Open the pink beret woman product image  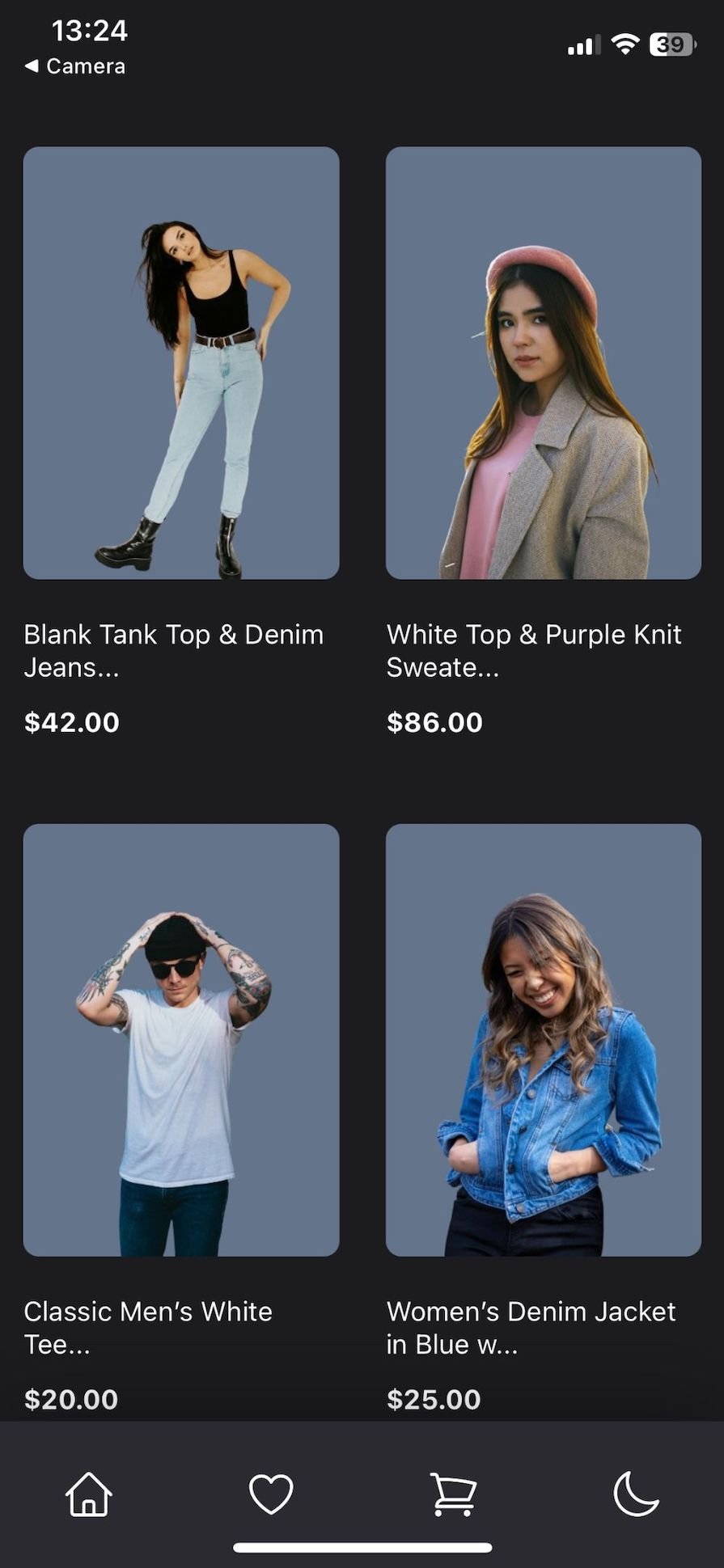click(x=544, y=362)
